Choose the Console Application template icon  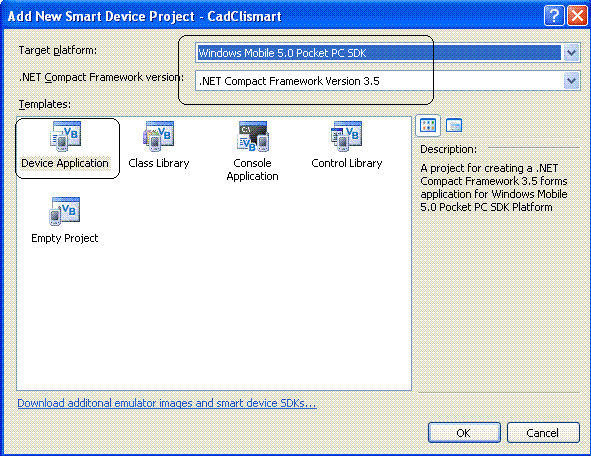click(x=252, y=136)
